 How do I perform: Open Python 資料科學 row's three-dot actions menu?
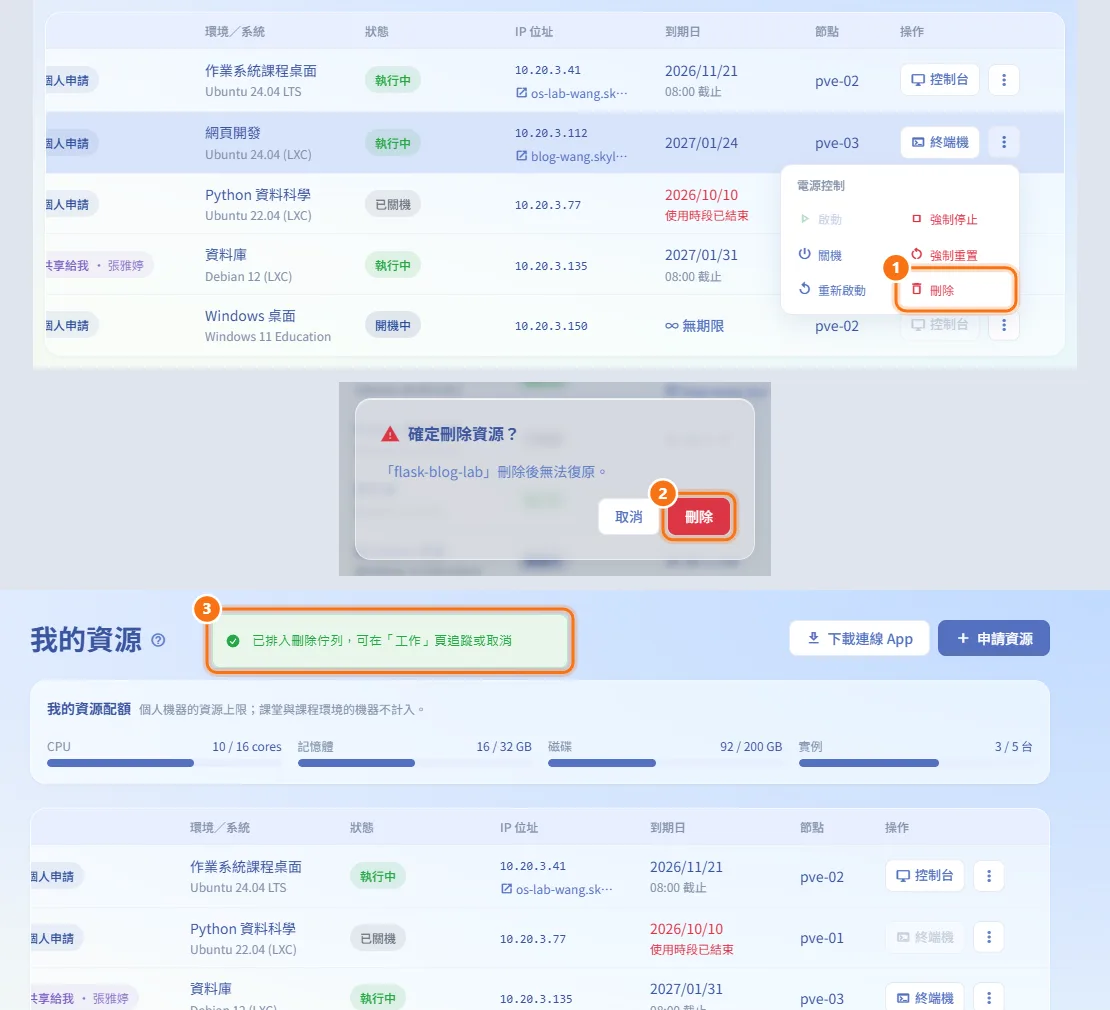(x=988, y=937)
